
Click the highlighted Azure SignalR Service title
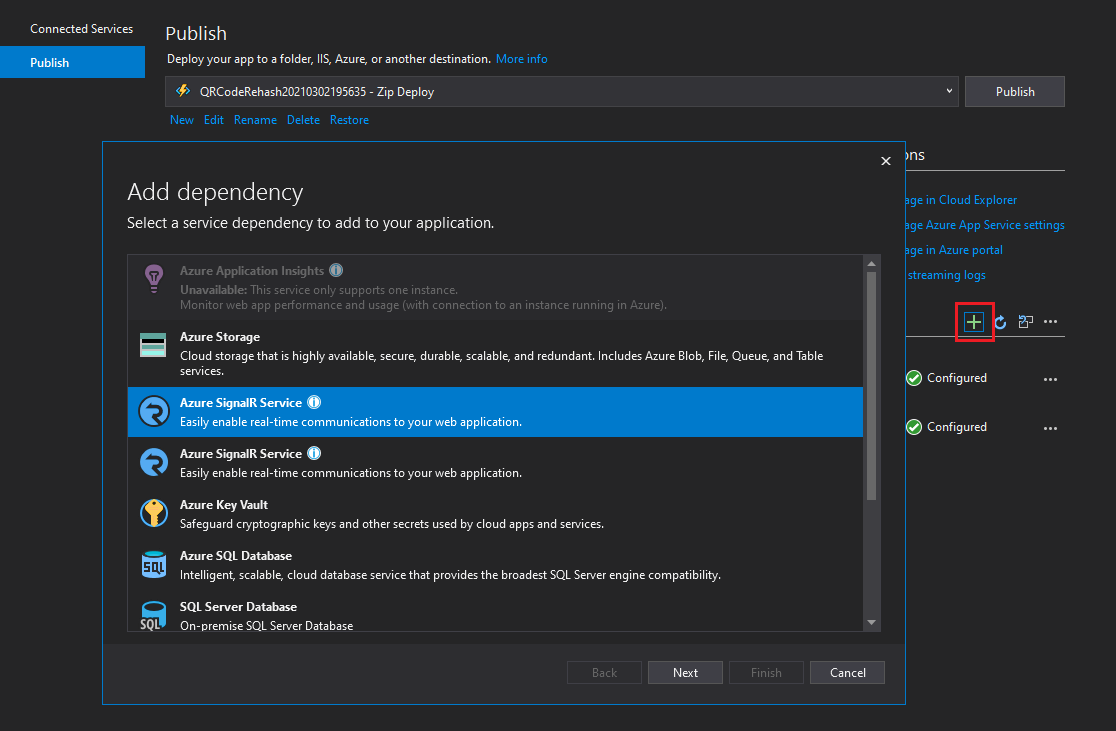tap(241, 403)
